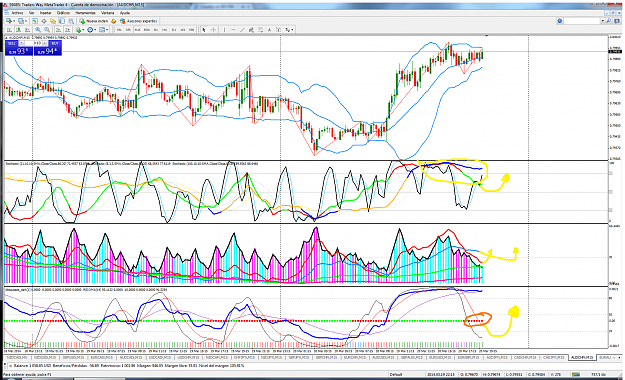
Task: Toggle the W1 timeframe button
Action: coord(183,30)
